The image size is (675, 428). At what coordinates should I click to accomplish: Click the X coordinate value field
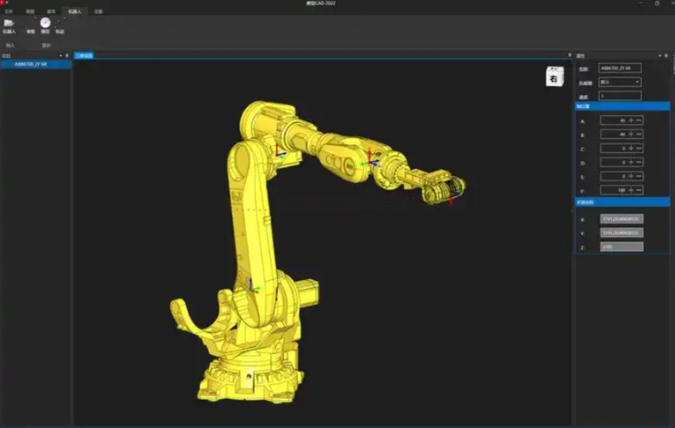click(x=620, y=218)
